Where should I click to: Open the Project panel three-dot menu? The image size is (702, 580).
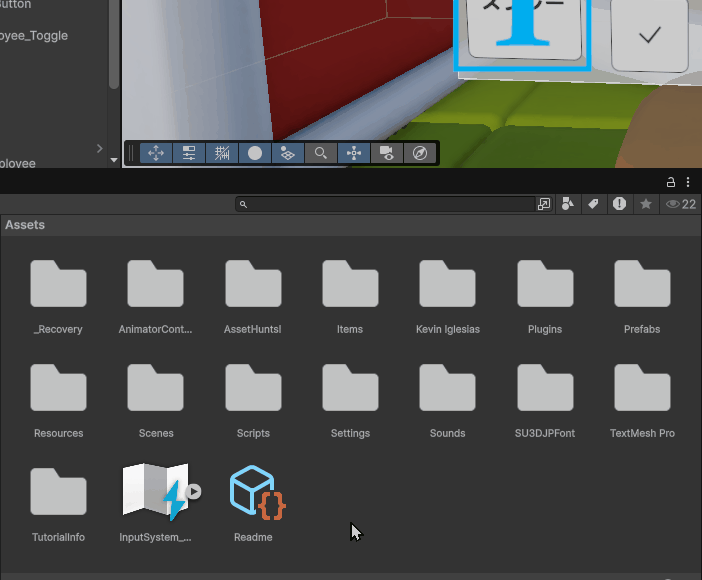tap(688, 182)
